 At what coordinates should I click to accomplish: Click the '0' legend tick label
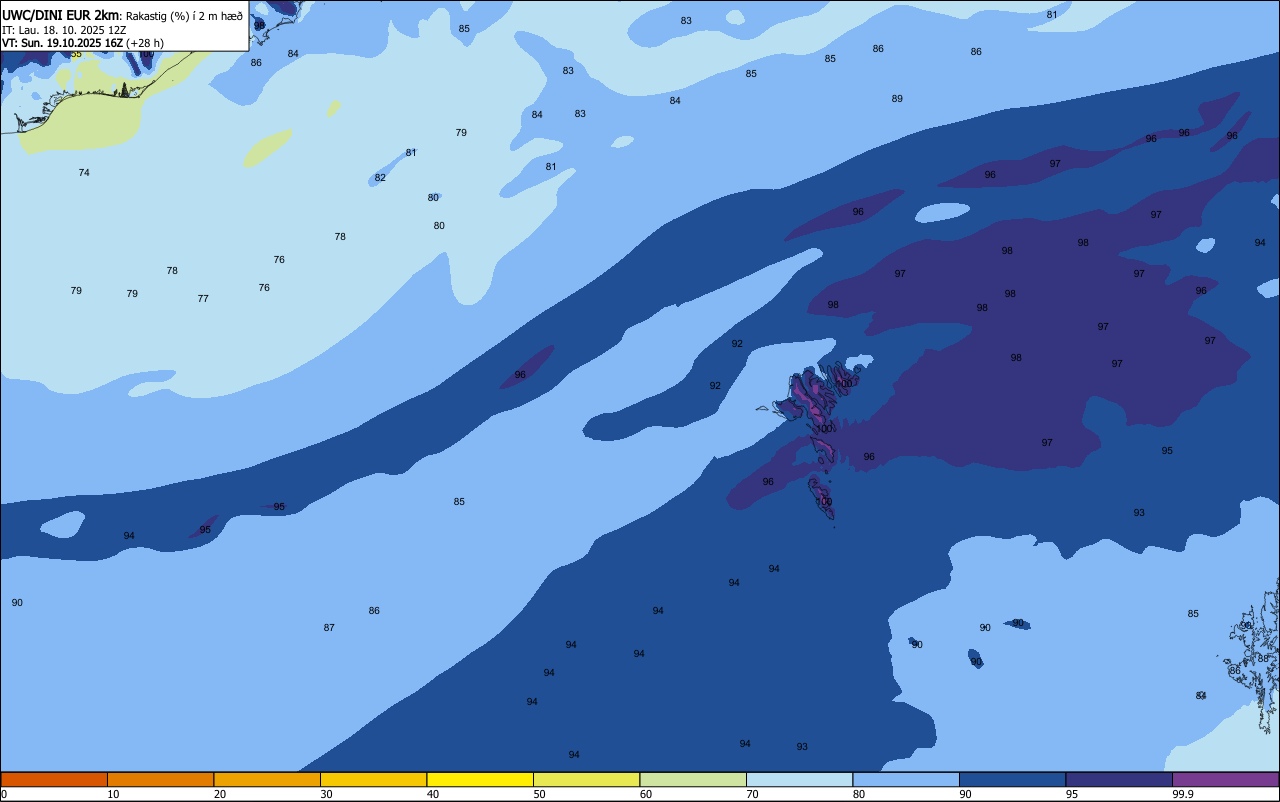point(4,794)
